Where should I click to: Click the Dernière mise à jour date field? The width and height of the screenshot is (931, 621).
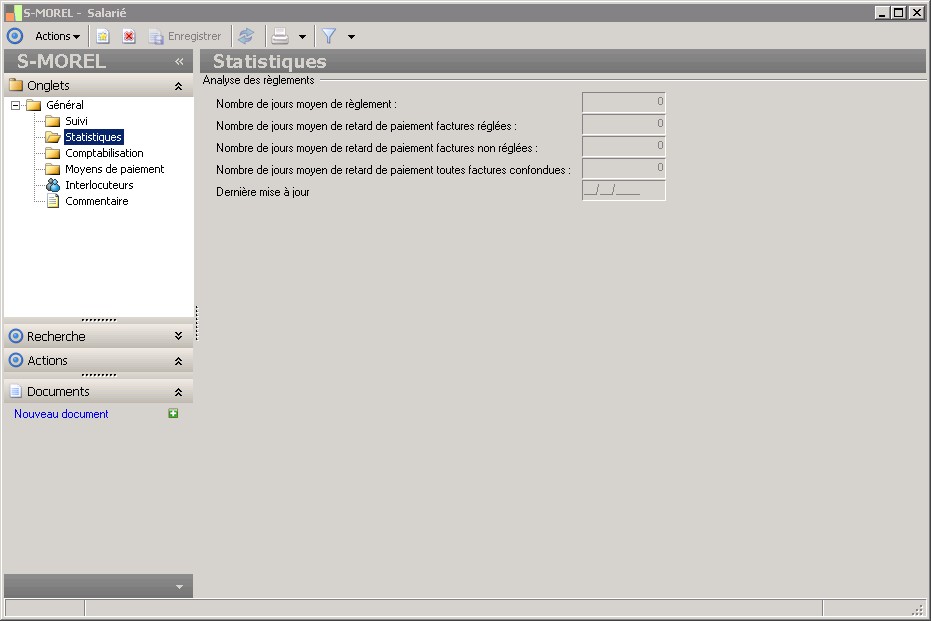(623, 191)
